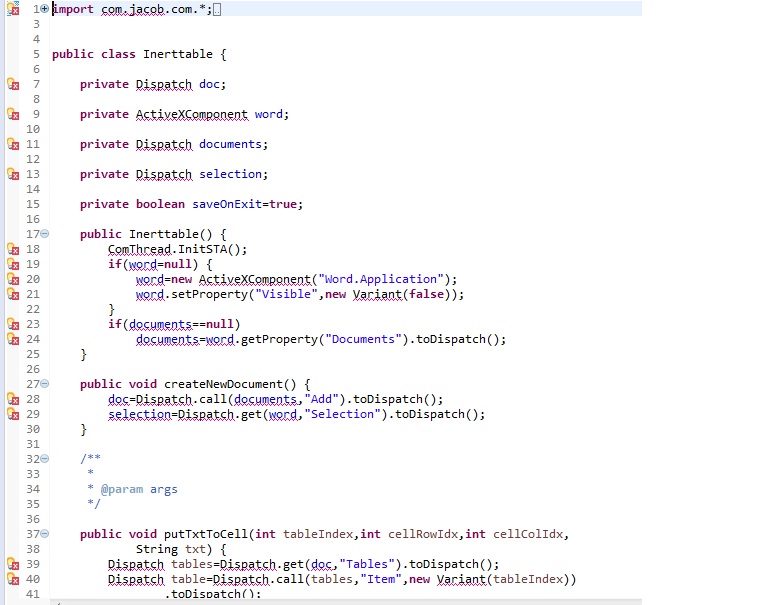768x605 pixels.
Task: Collapse the putTxtToCell method at line 37
Action: 45,533
